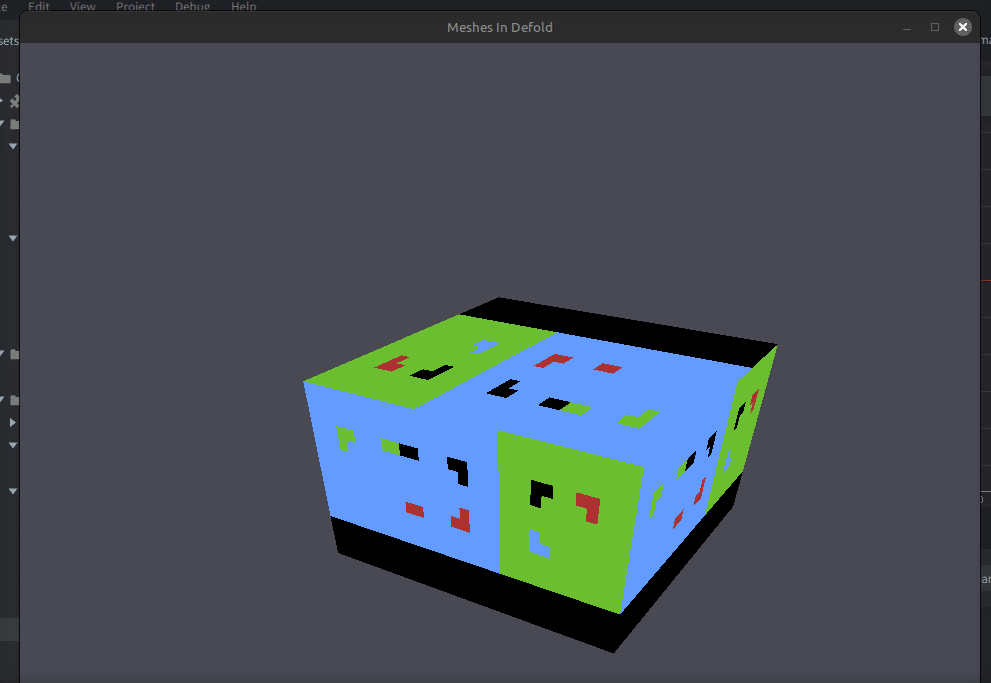
Task: Open the Debug menu
Action: pos(193,6)
